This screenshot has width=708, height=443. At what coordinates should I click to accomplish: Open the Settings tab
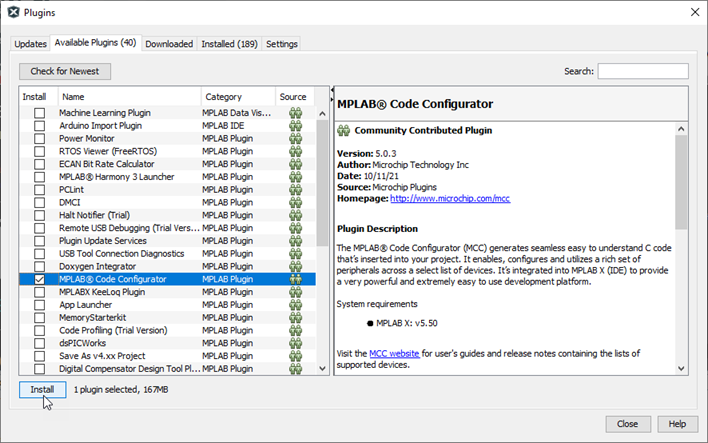point(281,44)
